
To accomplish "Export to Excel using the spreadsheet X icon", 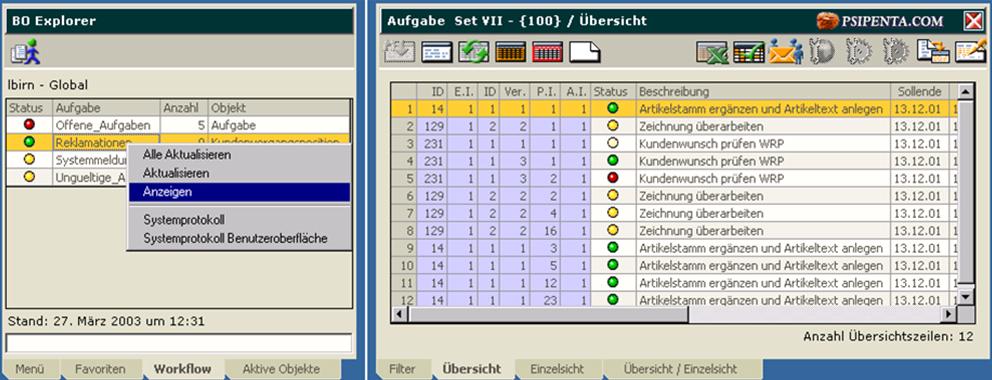I will coord(712,52).
